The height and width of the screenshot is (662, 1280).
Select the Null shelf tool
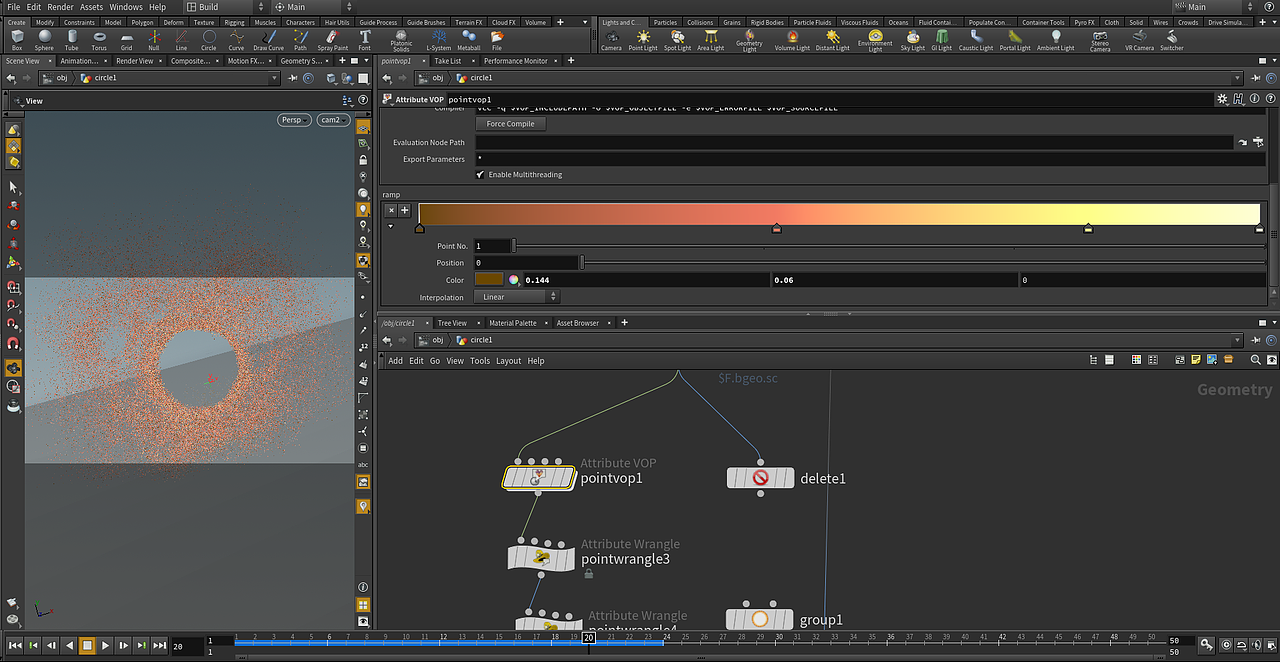(153, 40)
